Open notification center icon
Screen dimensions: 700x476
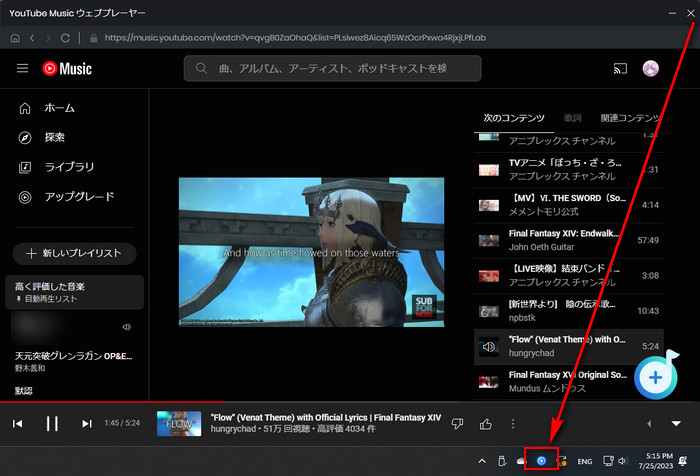[x=683, y=461]
